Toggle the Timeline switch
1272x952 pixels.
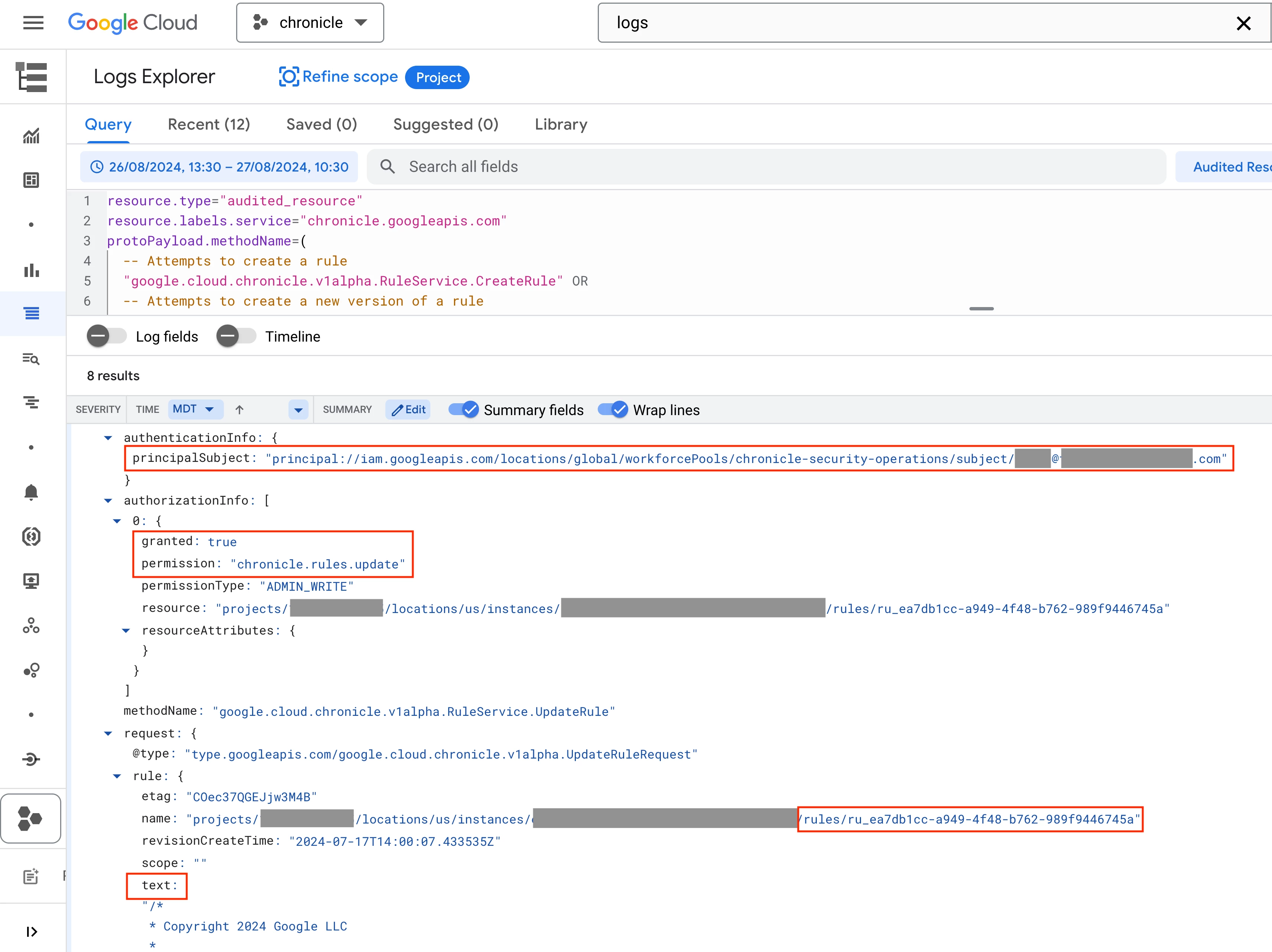coord(236,336)
